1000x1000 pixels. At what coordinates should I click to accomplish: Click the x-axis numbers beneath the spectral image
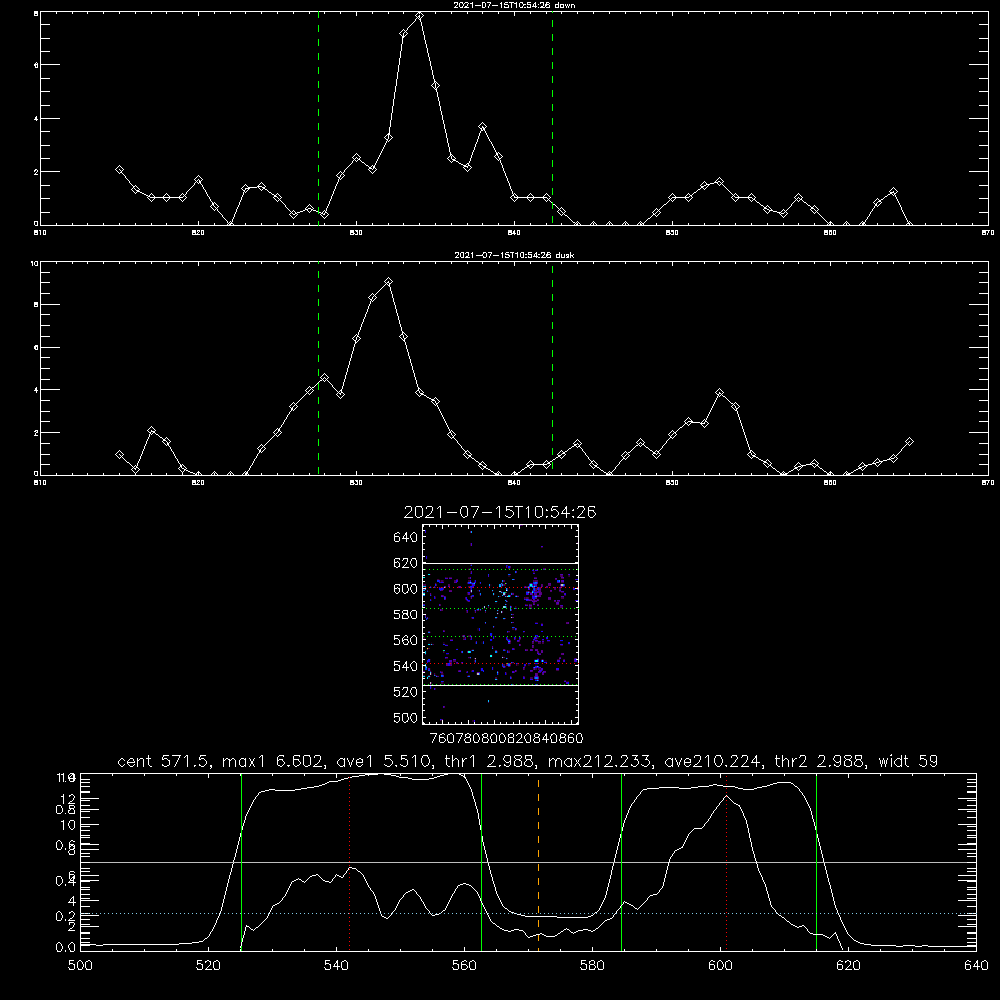pyautogui.click(x=506, y=739)
